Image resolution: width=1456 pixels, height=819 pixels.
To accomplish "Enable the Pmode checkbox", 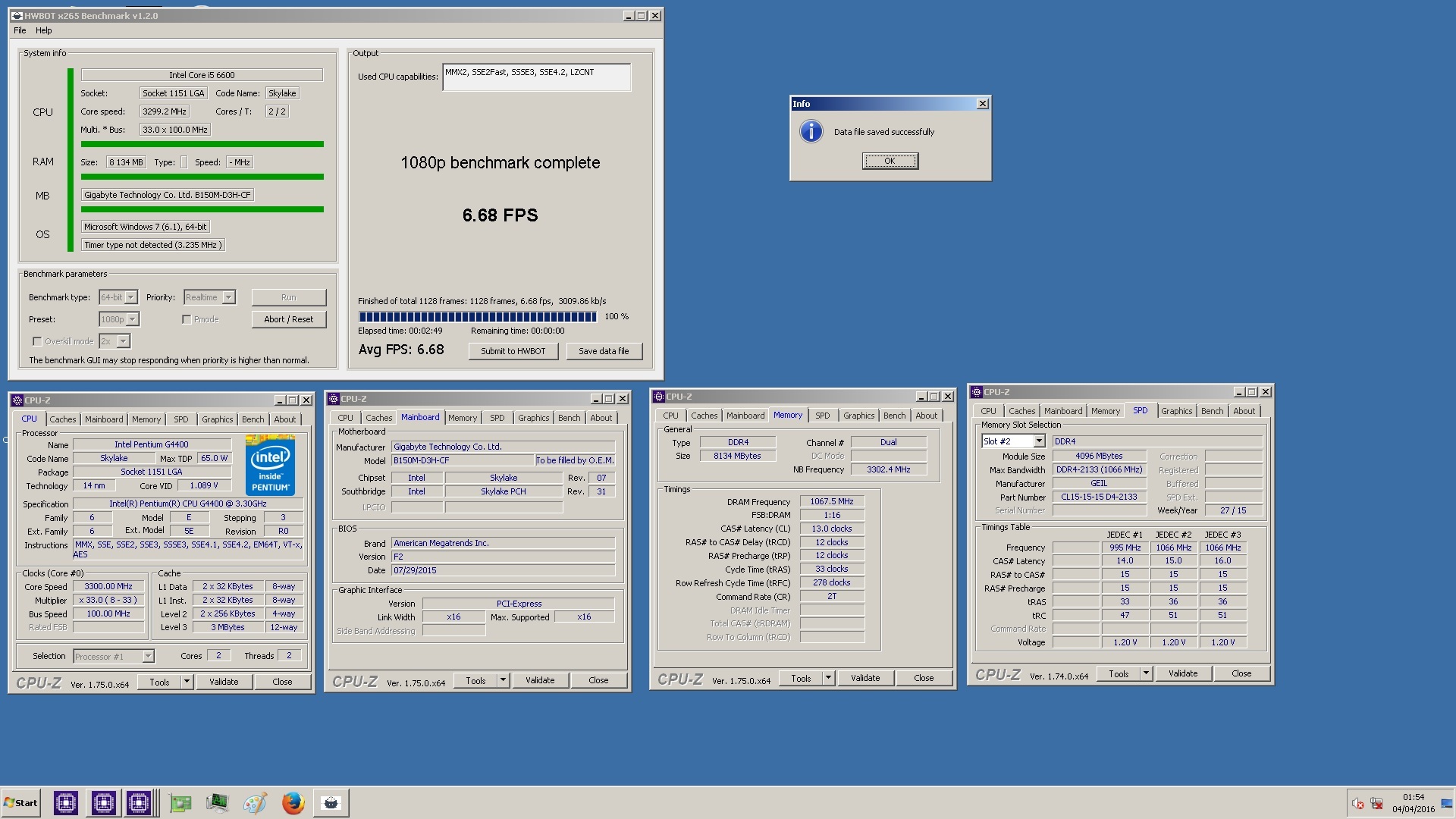I will [x=187, y=319].
